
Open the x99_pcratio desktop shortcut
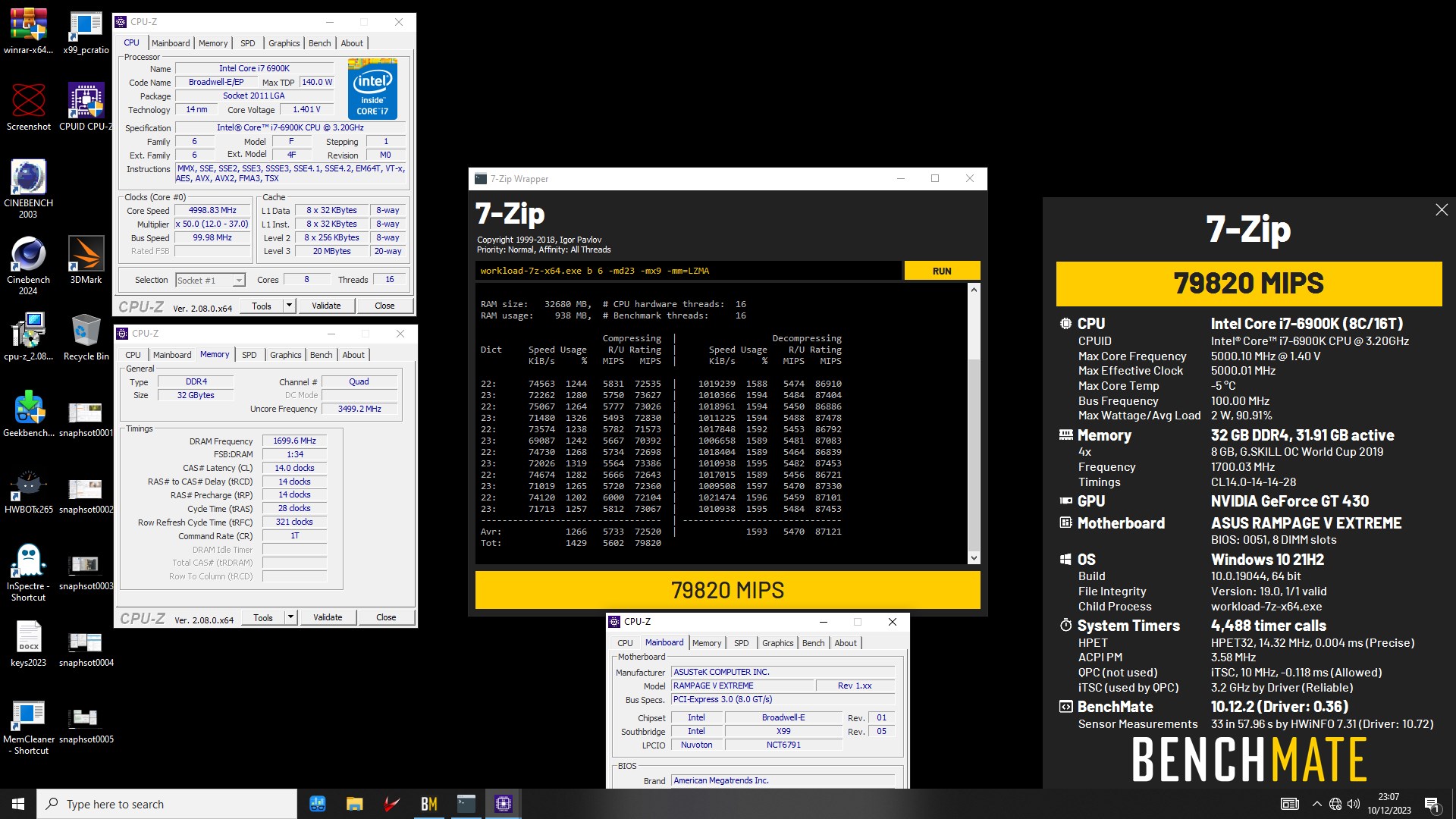tap(86, 32)
